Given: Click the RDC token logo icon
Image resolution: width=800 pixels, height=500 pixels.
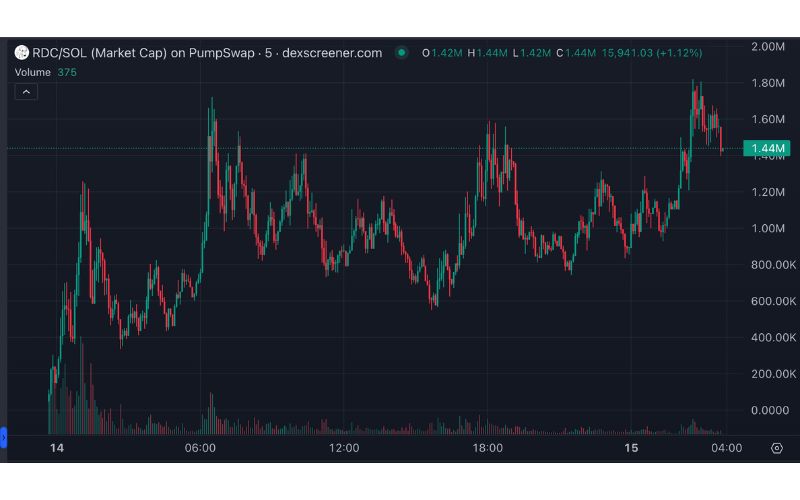Looking at the screenshot, I should pyautogui.click(x=21, y=52).
